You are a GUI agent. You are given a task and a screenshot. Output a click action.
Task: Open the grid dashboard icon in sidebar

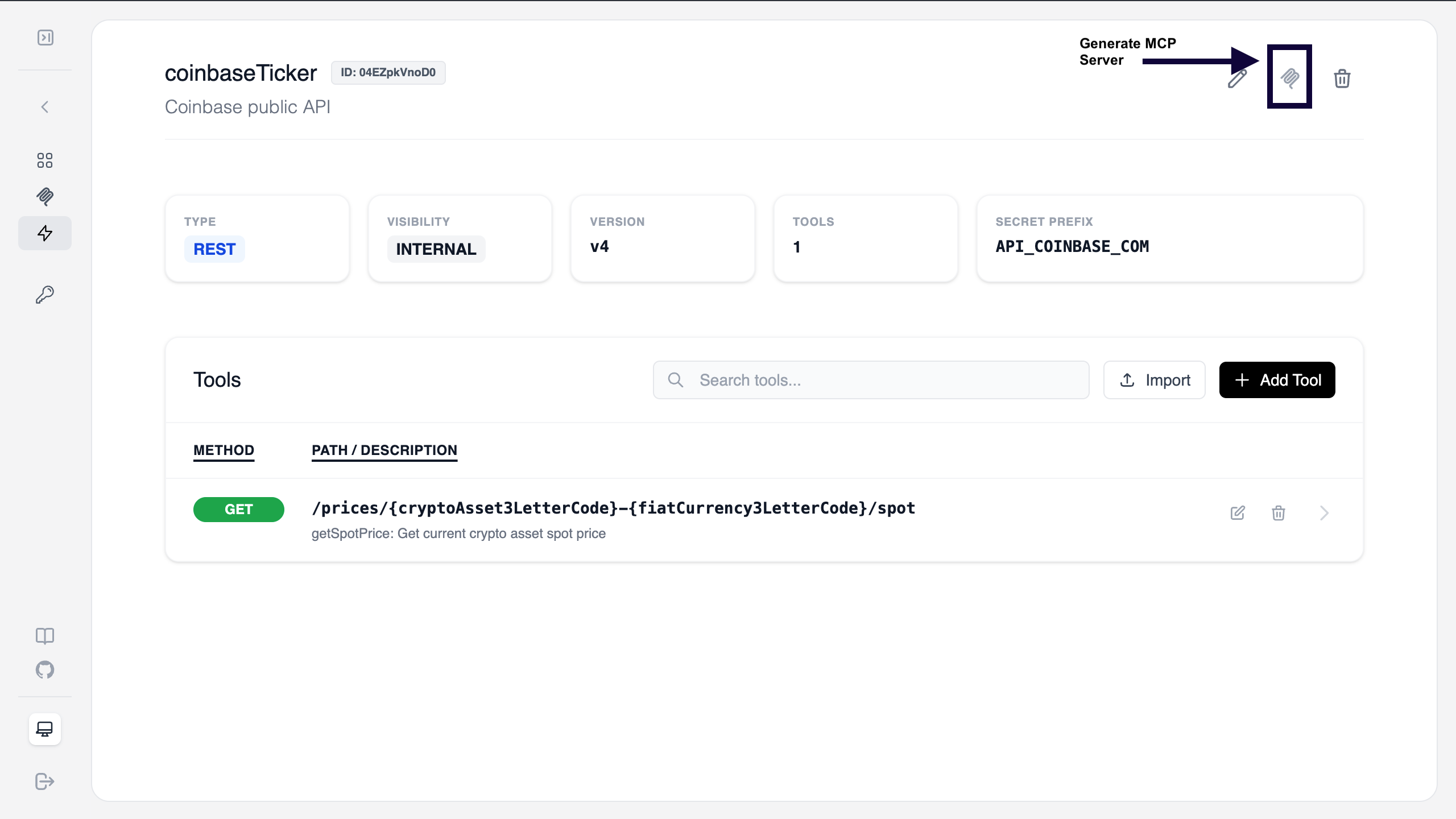[x=45, y=160]
